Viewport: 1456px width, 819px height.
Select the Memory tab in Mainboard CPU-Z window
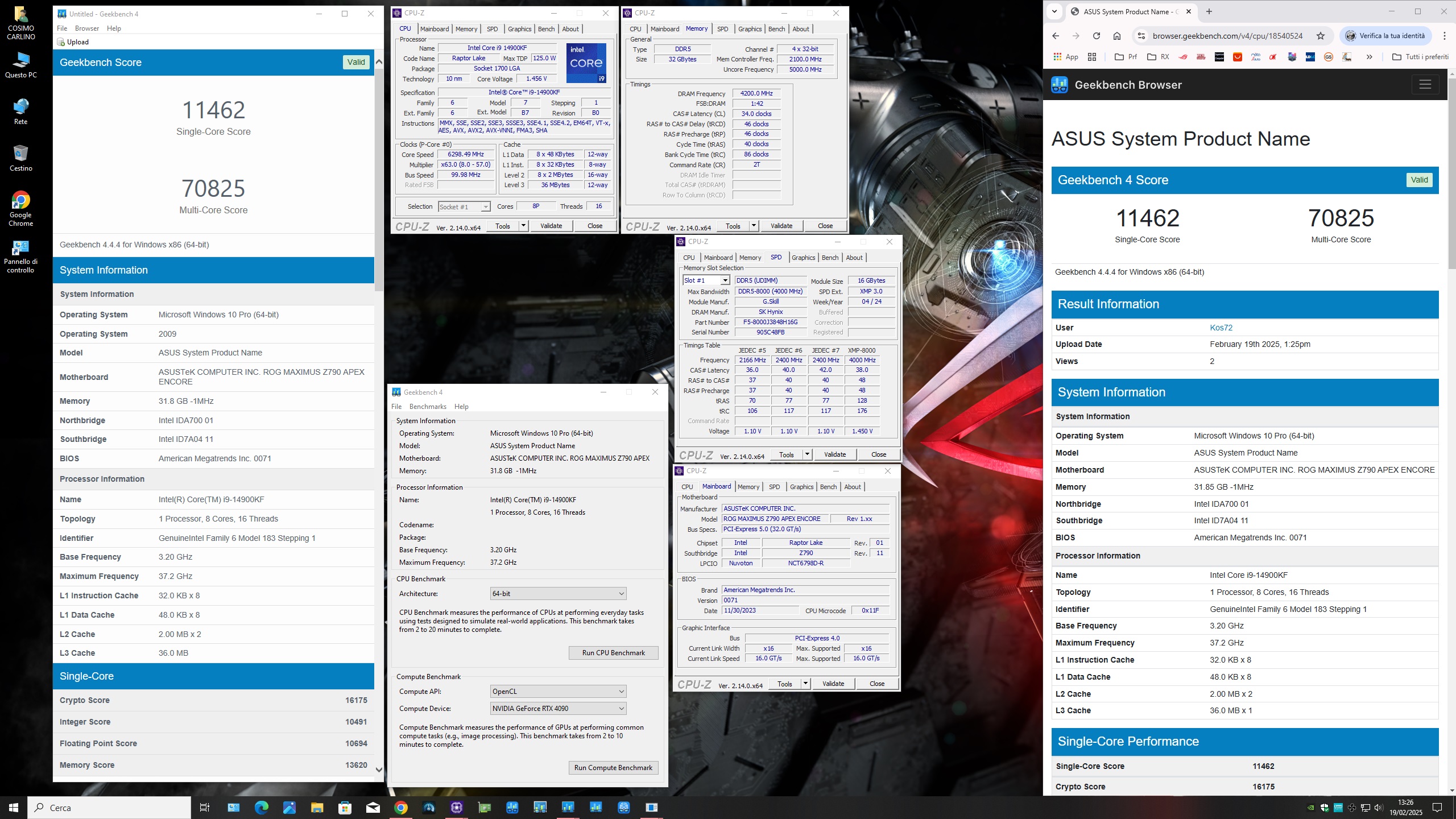coord(748,487)
